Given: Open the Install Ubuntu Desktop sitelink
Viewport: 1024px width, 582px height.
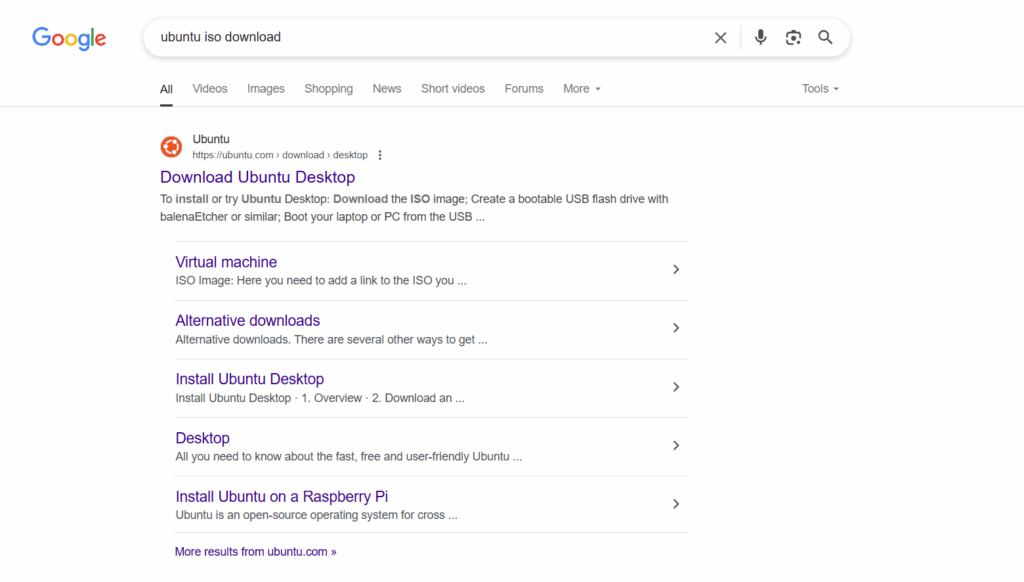Looking at the screenshot, I should coord(249,379).
